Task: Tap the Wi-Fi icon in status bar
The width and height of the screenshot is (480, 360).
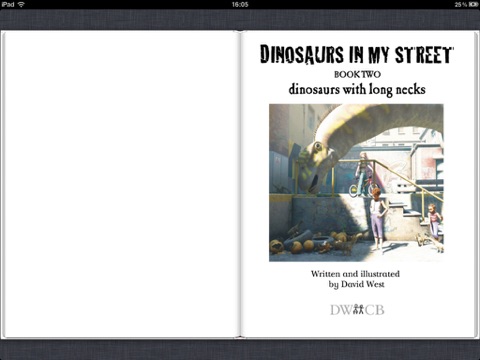Action: pos(21,4)
